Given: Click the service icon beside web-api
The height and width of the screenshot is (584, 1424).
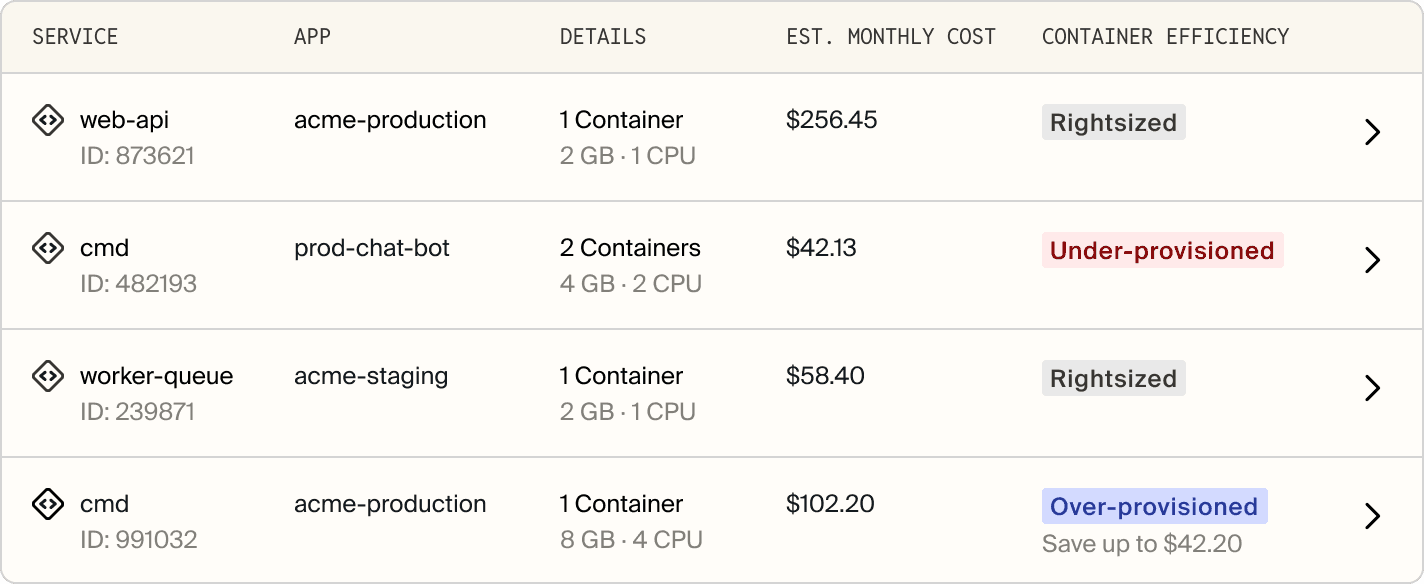Looking at the screenshot, I should point(47,121).
